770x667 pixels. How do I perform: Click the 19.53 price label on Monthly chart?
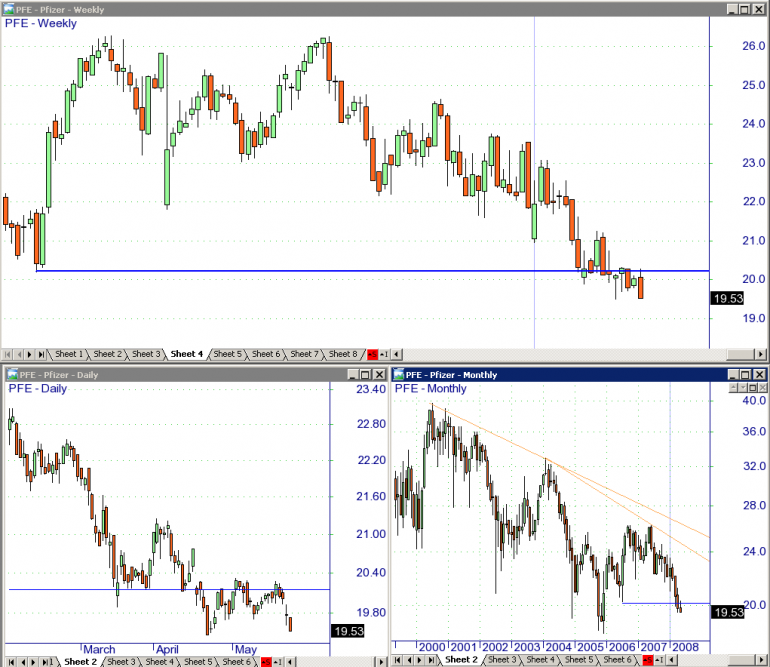[728, 612]
